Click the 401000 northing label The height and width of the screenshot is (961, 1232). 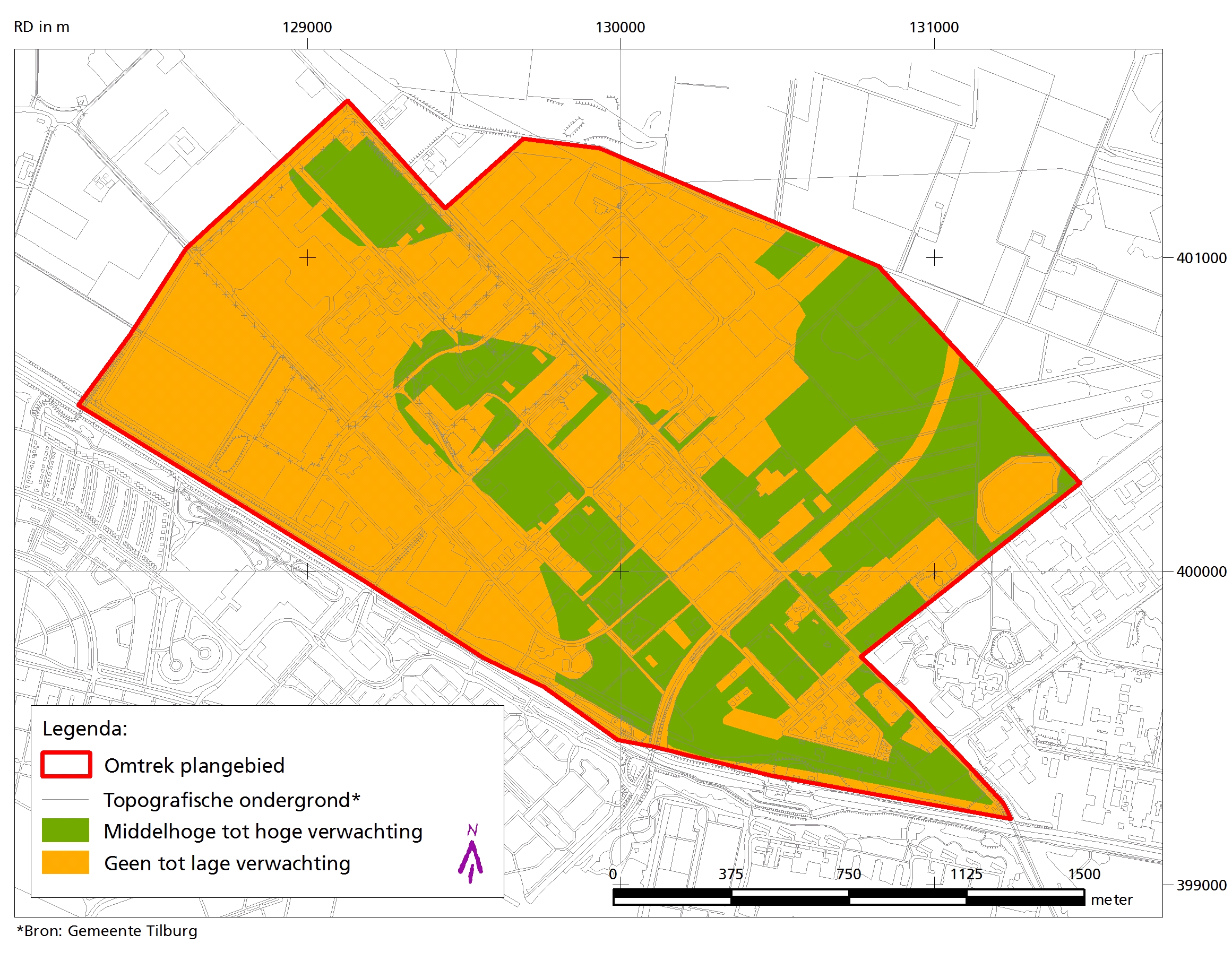(x=1201, y=258)
